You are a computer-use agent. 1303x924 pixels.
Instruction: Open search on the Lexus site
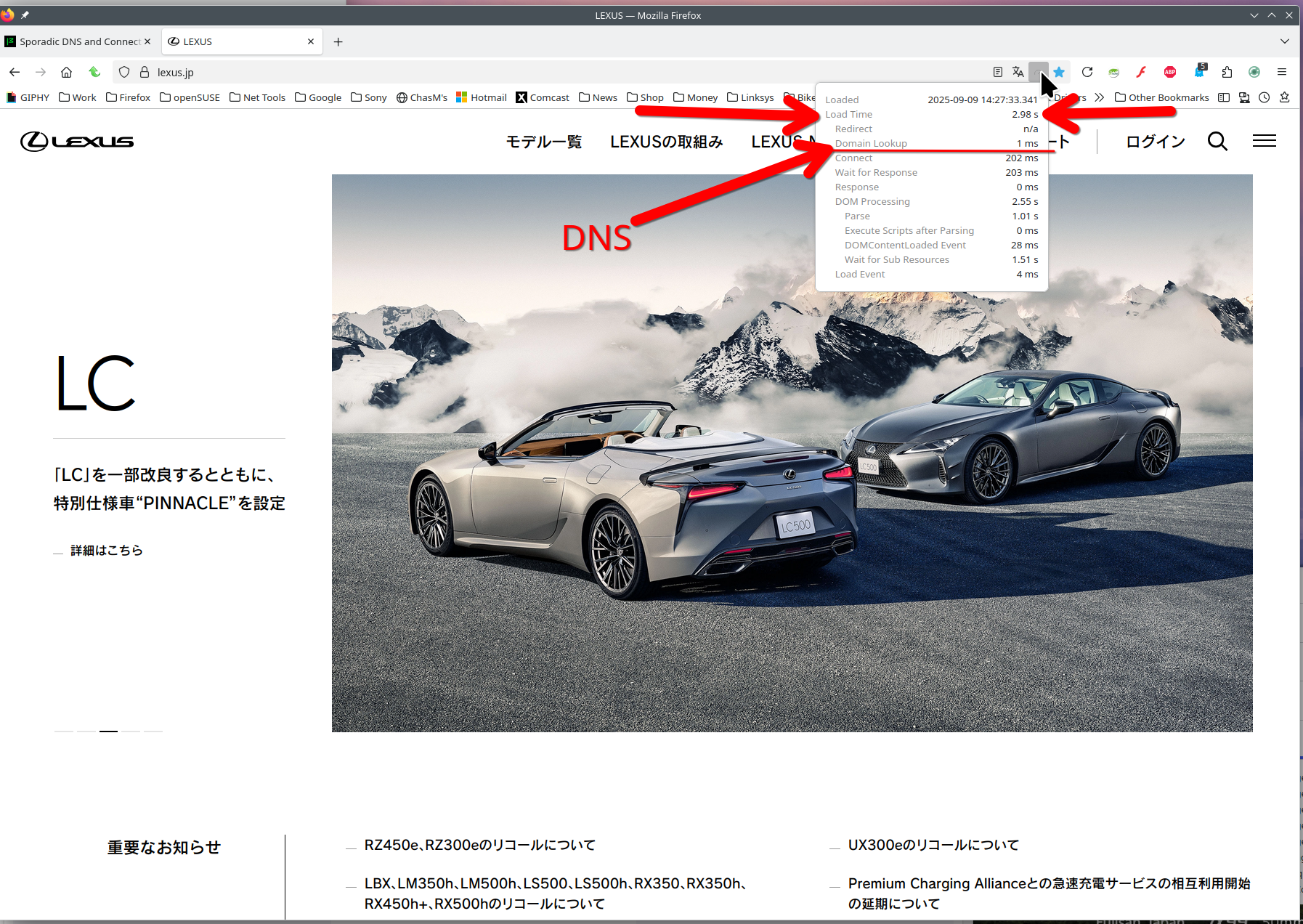pos(1218,141)
